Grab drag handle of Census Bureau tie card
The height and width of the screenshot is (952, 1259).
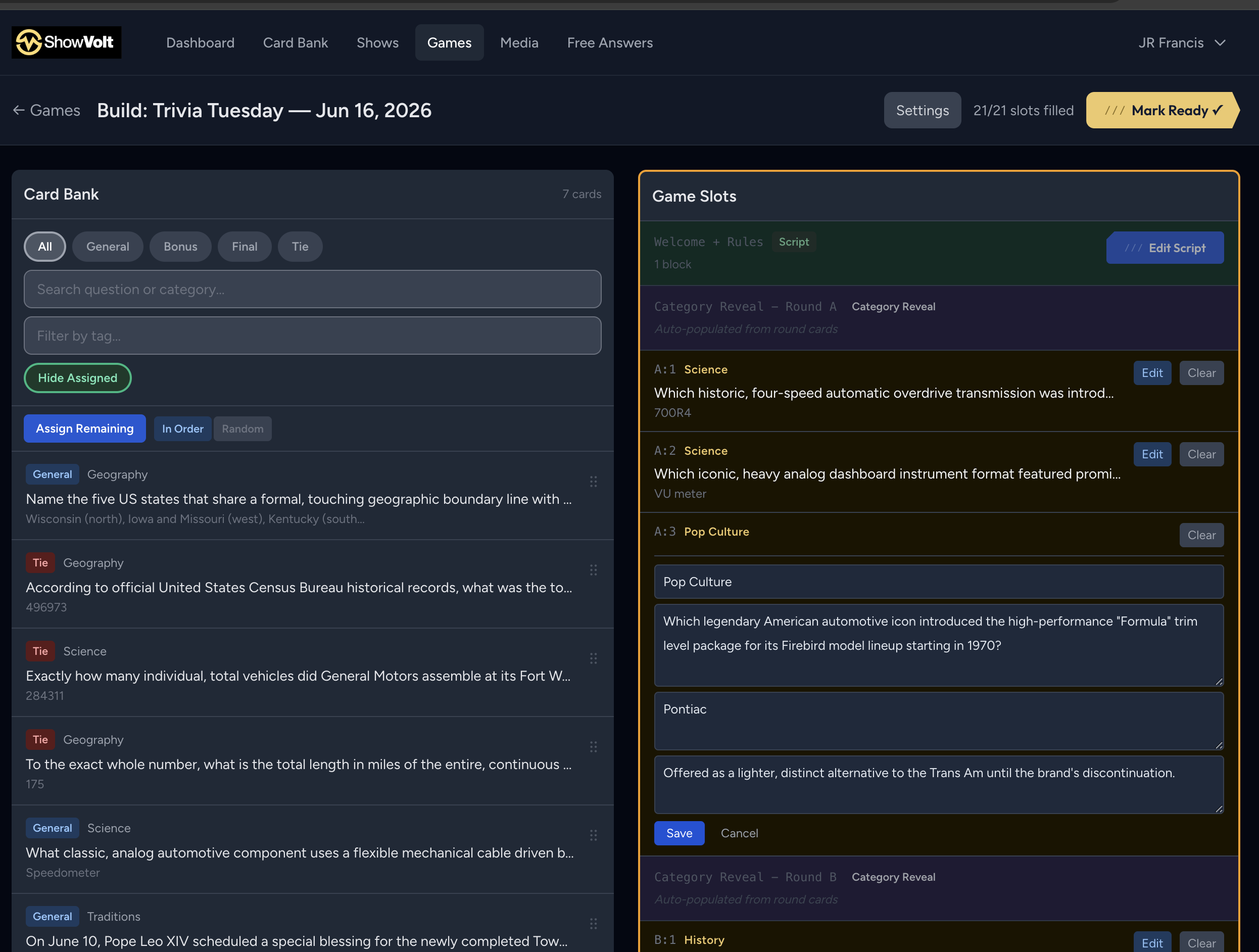(593, 570)
